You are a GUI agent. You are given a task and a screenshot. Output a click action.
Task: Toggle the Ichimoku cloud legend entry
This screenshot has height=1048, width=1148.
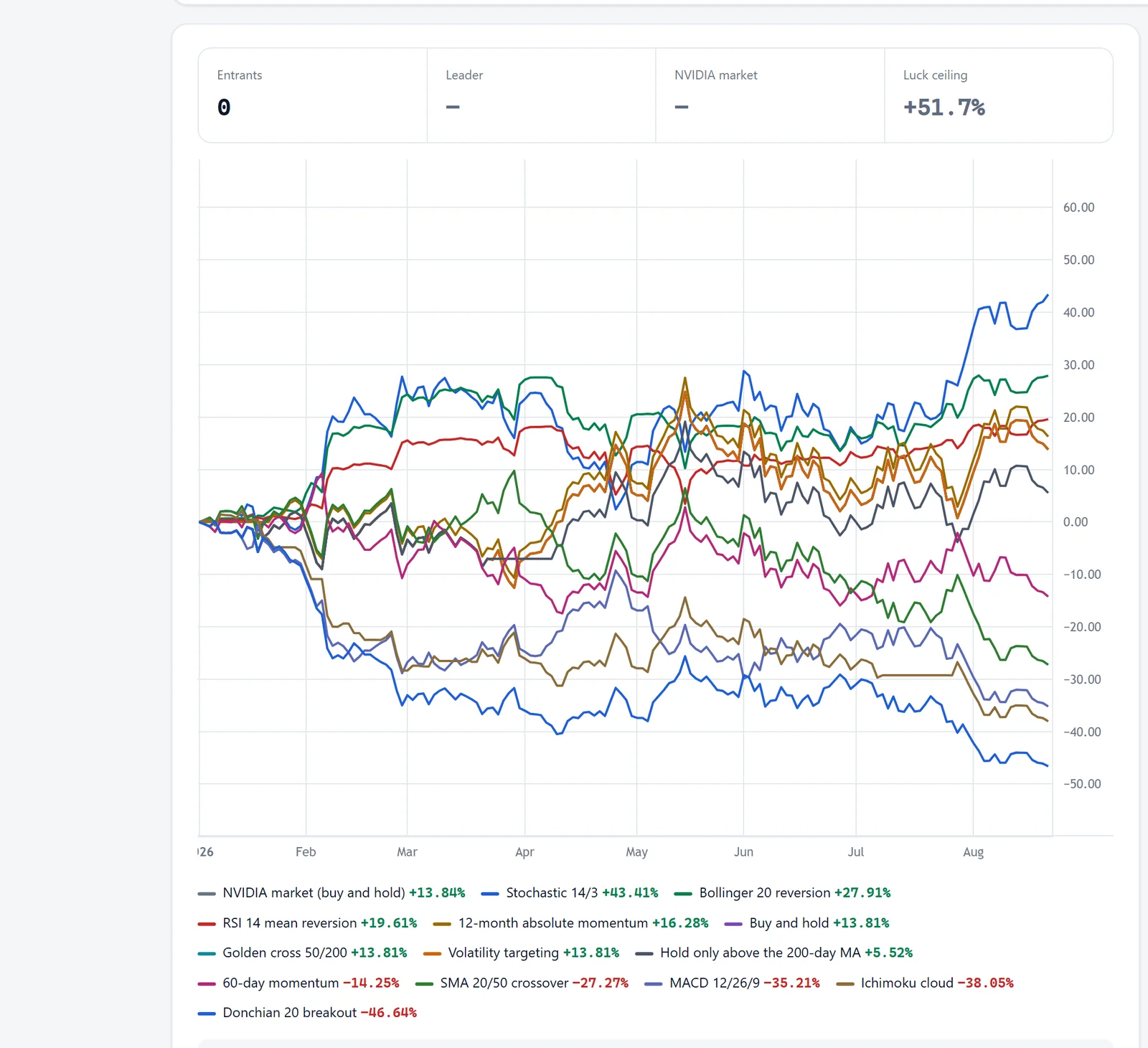926,983
